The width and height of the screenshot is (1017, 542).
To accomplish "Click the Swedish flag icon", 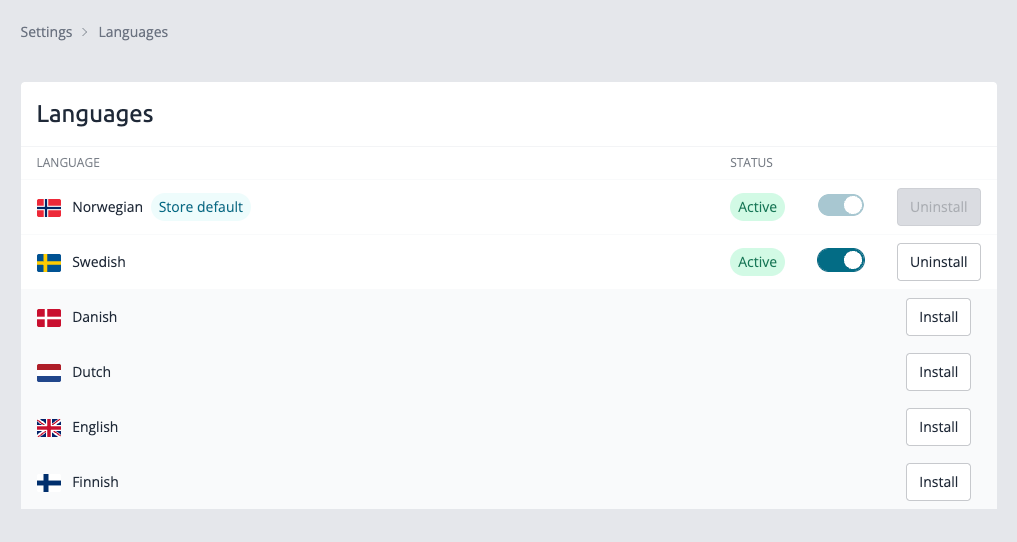I will point(49,263).
